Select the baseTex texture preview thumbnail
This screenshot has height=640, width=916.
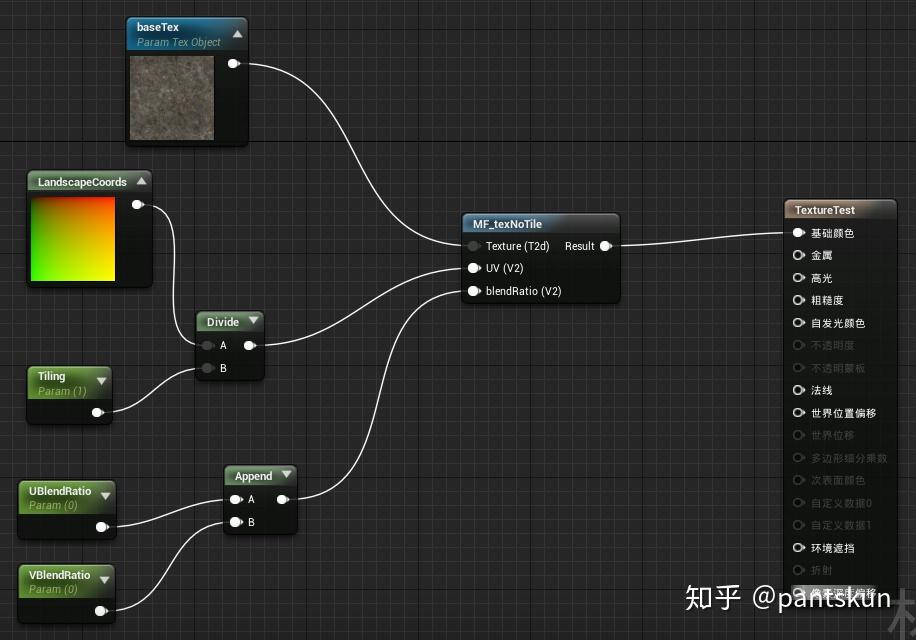pos(172,98)
